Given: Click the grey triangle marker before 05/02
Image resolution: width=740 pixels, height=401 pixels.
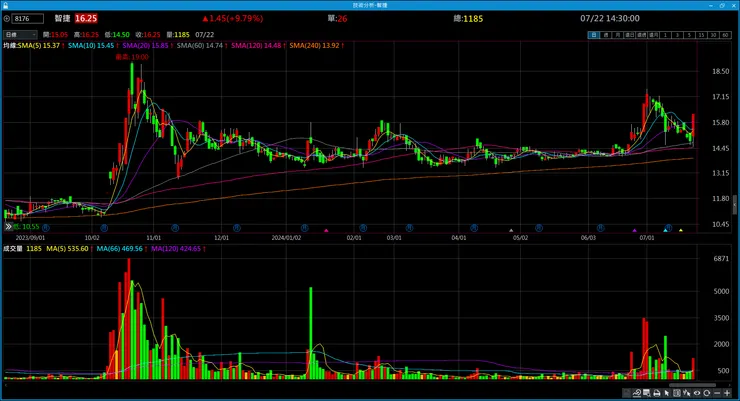Looking at the screenshot, I should coord(511,230).
